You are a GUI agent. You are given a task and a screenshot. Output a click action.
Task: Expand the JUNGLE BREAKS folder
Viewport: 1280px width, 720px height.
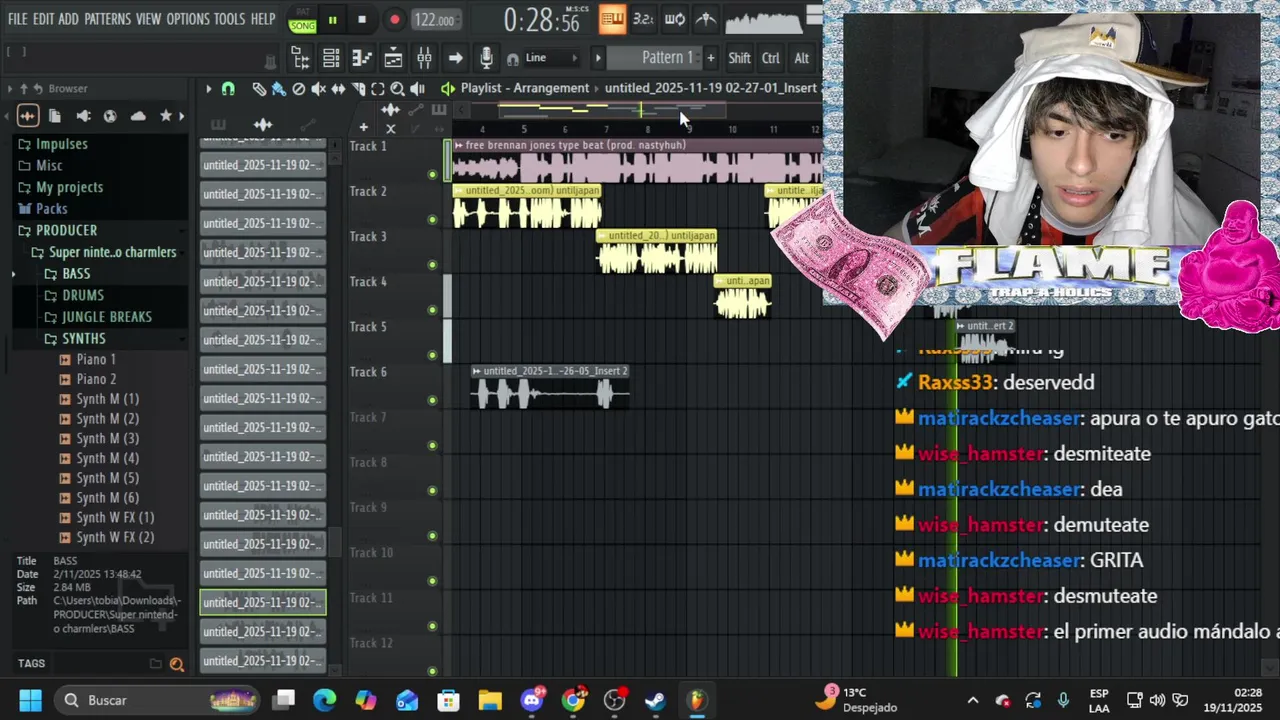click(106, 317)
